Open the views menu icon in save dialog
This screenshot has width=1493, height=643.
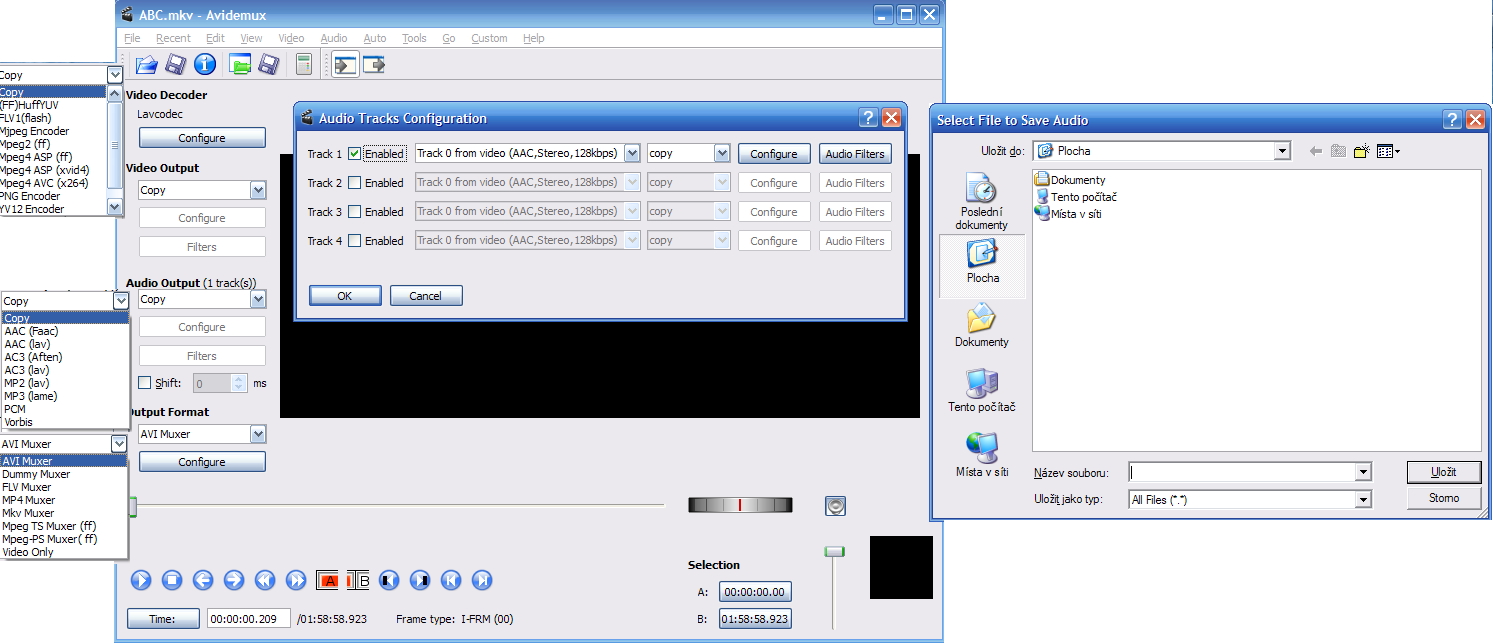tap(1388, 151)
